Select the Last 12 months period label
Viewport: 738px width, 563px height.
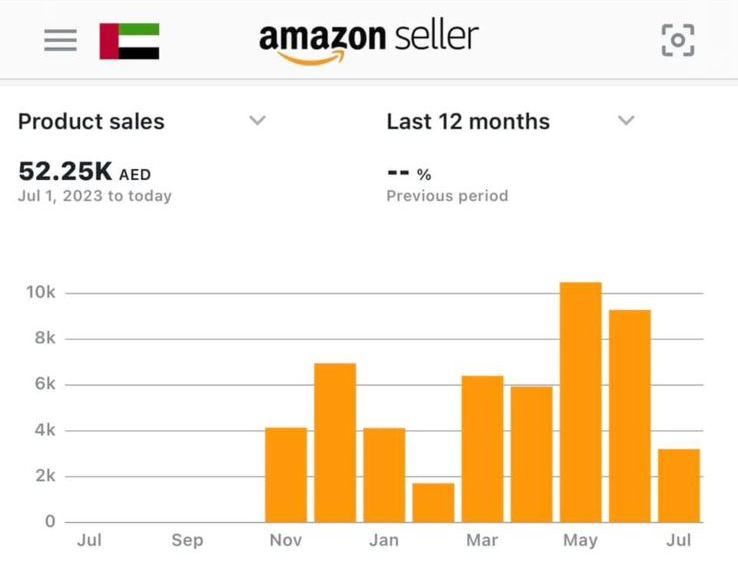468,121
